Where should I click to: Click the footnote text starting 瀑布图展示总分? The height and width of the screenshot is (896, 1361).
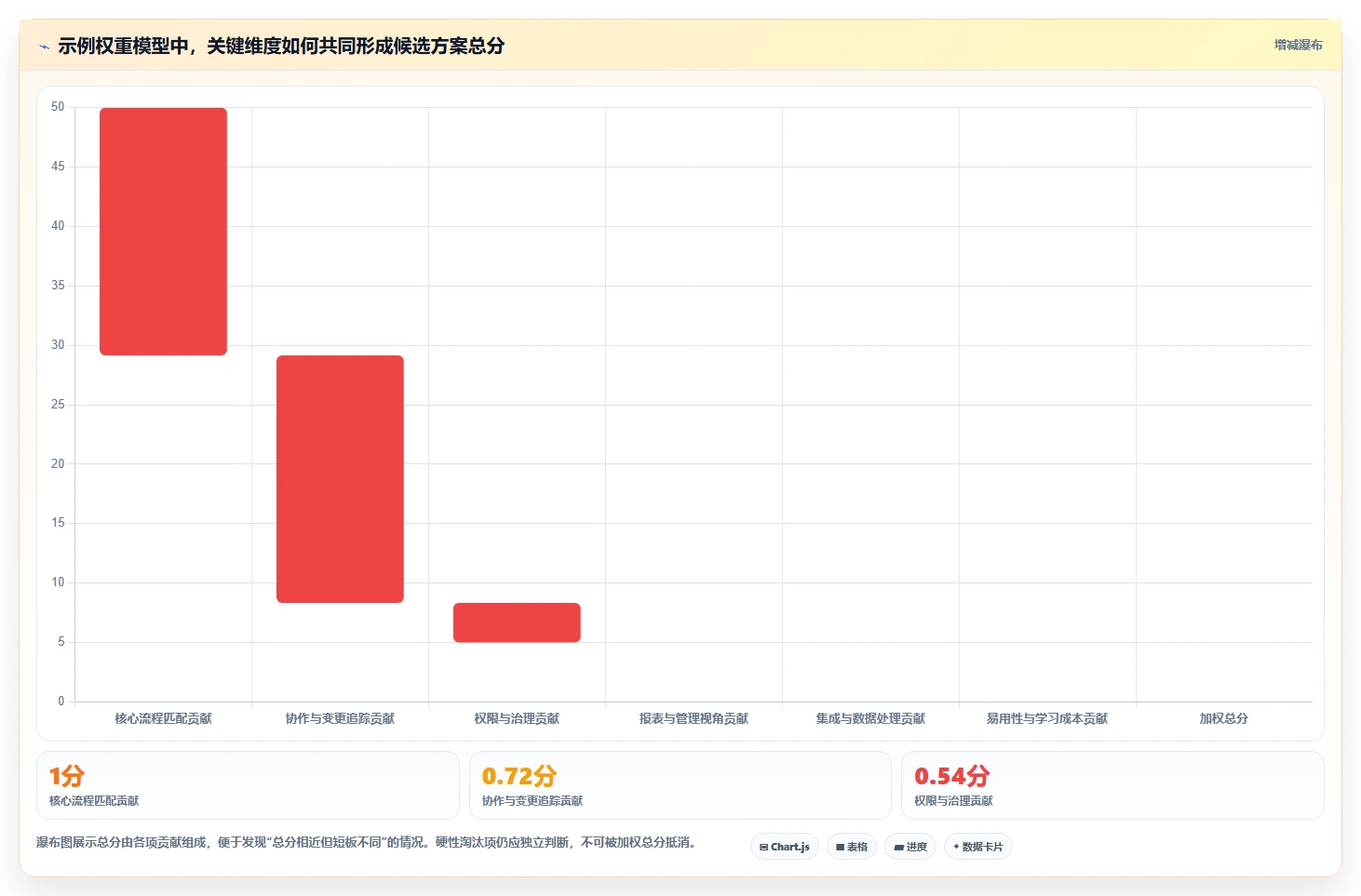[366, 842]
